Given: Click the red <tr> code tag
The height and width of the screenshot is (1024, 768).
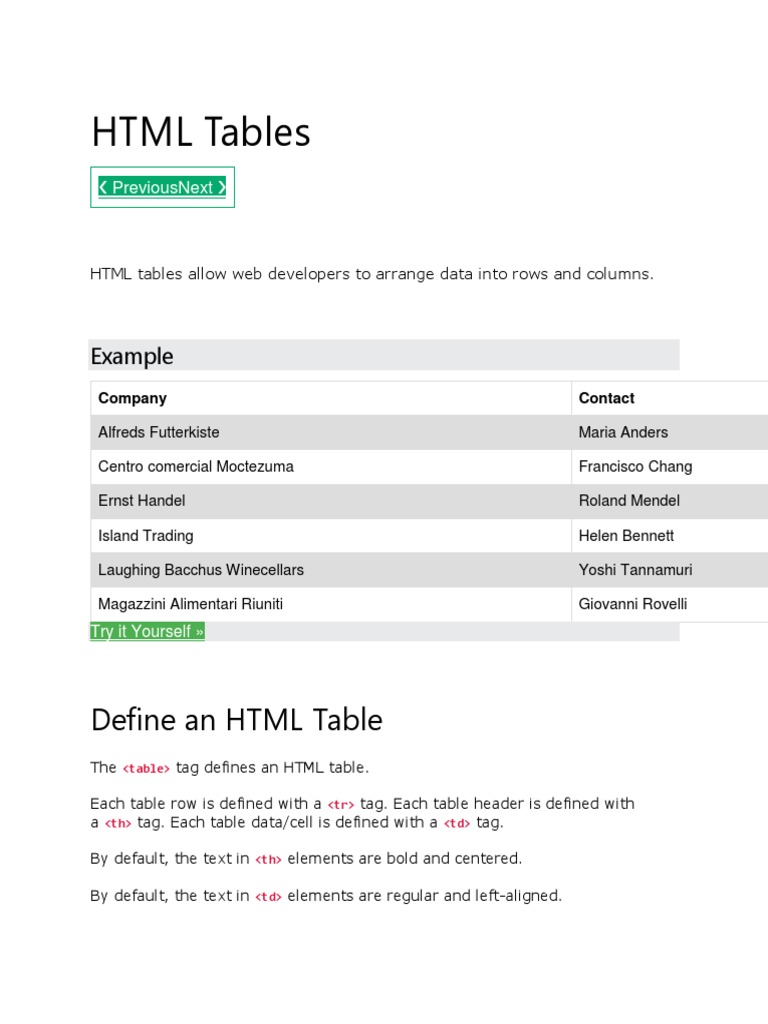Looking at the screenshot, I should 341,804.
